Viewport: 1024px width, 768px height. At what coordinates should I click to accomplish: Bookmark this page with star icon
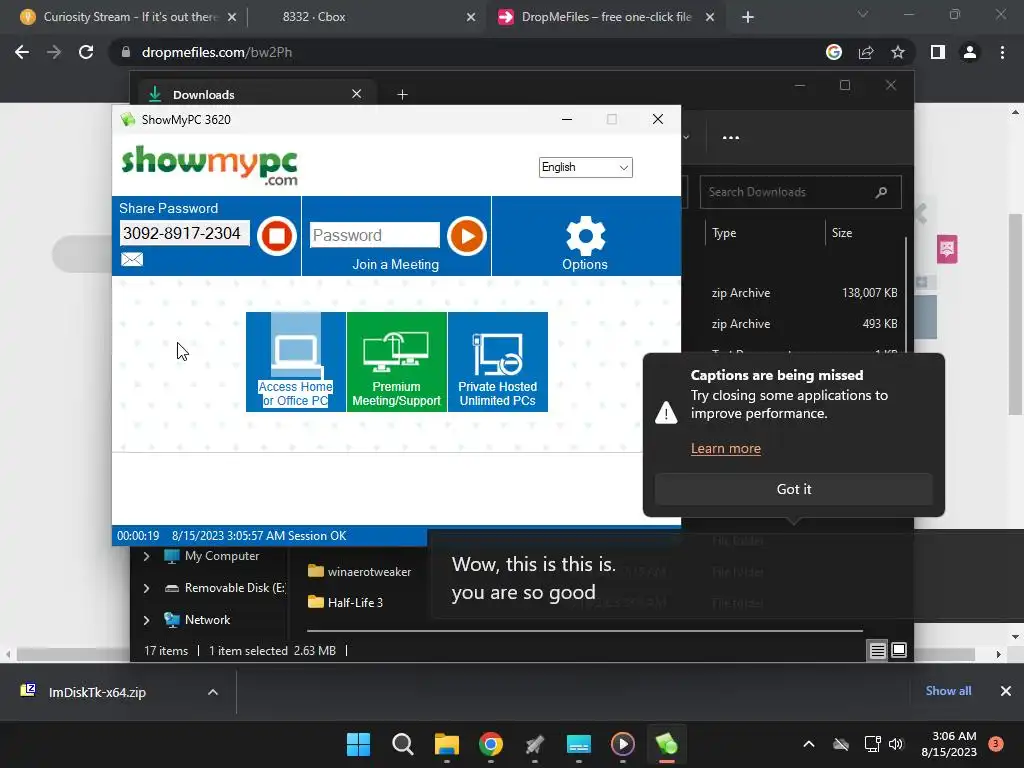tap(898, 52)
